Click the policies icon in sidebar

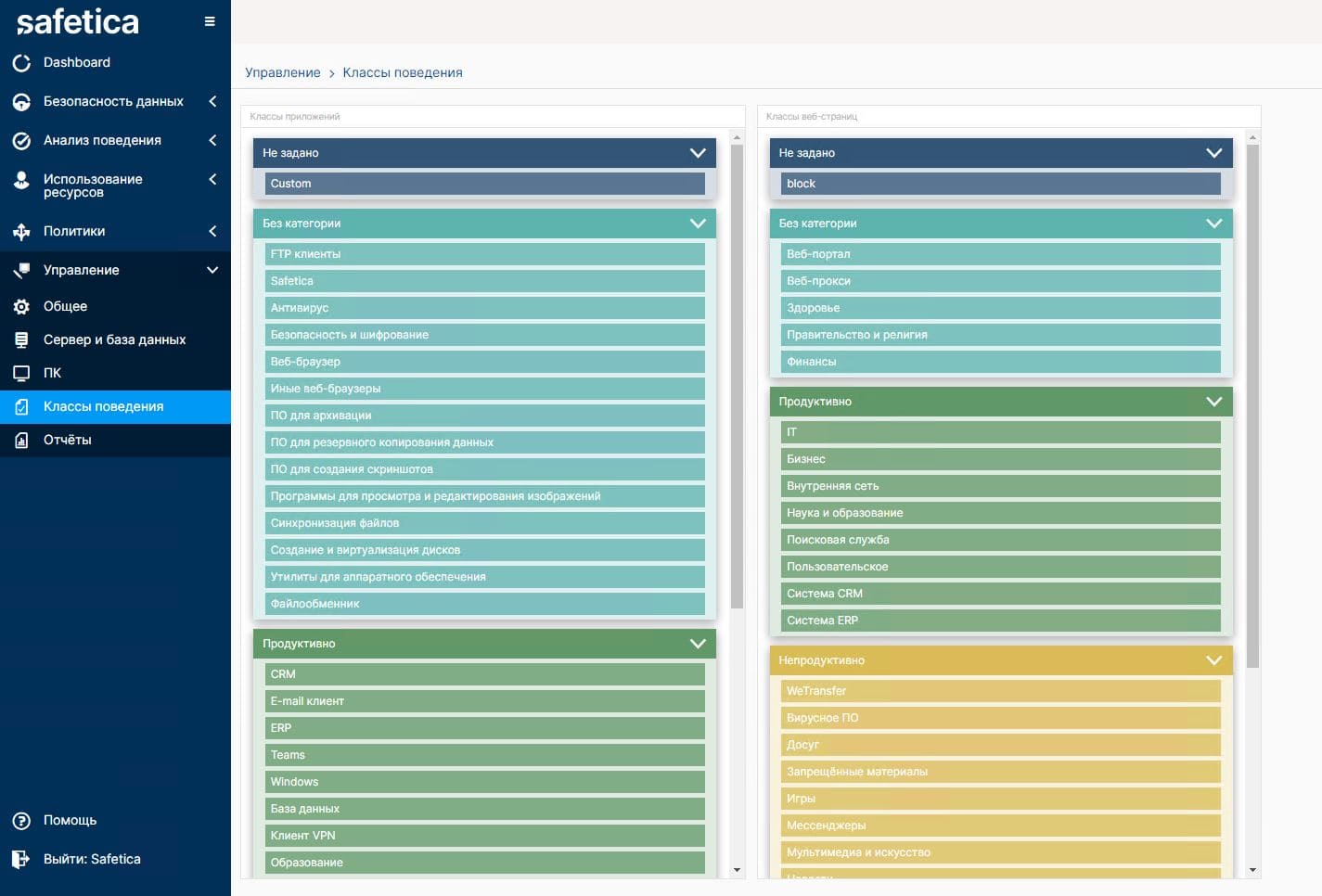21,232
